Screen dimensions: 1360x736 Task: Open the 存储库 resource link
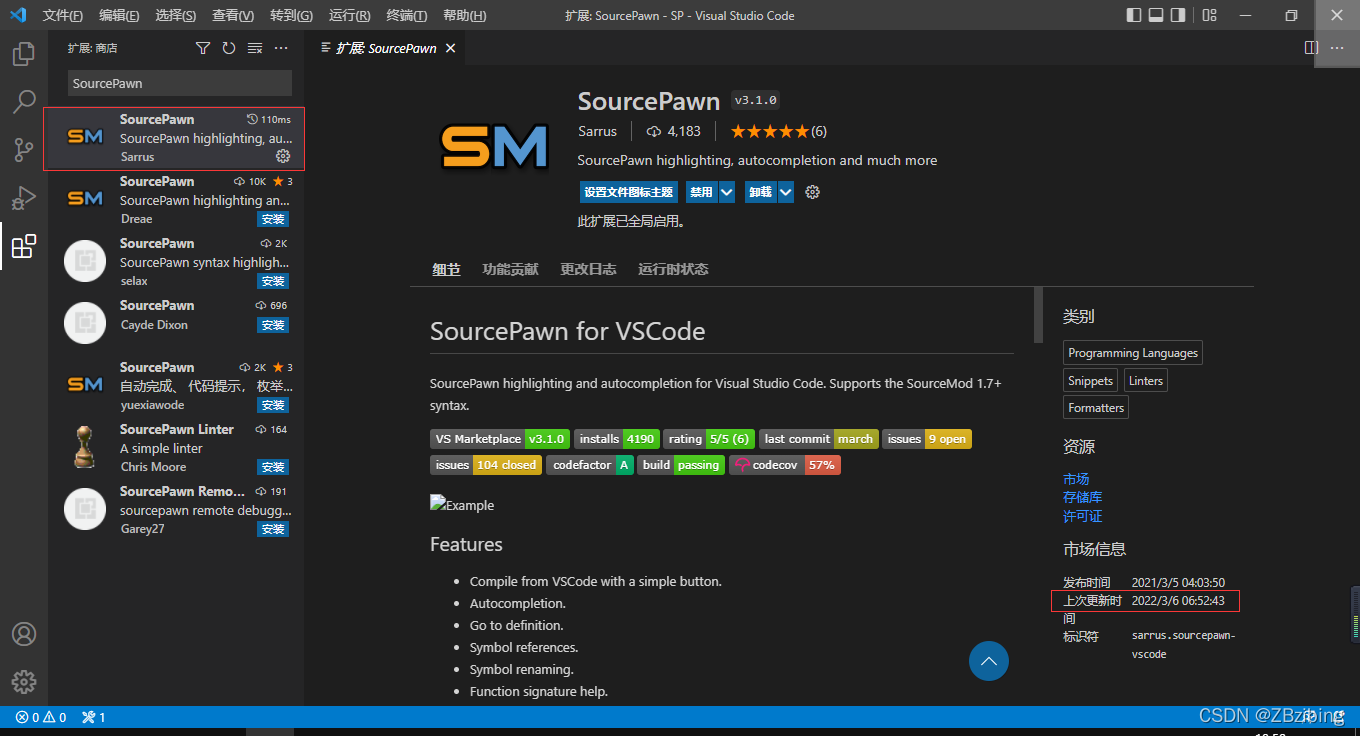point(1083,497)
